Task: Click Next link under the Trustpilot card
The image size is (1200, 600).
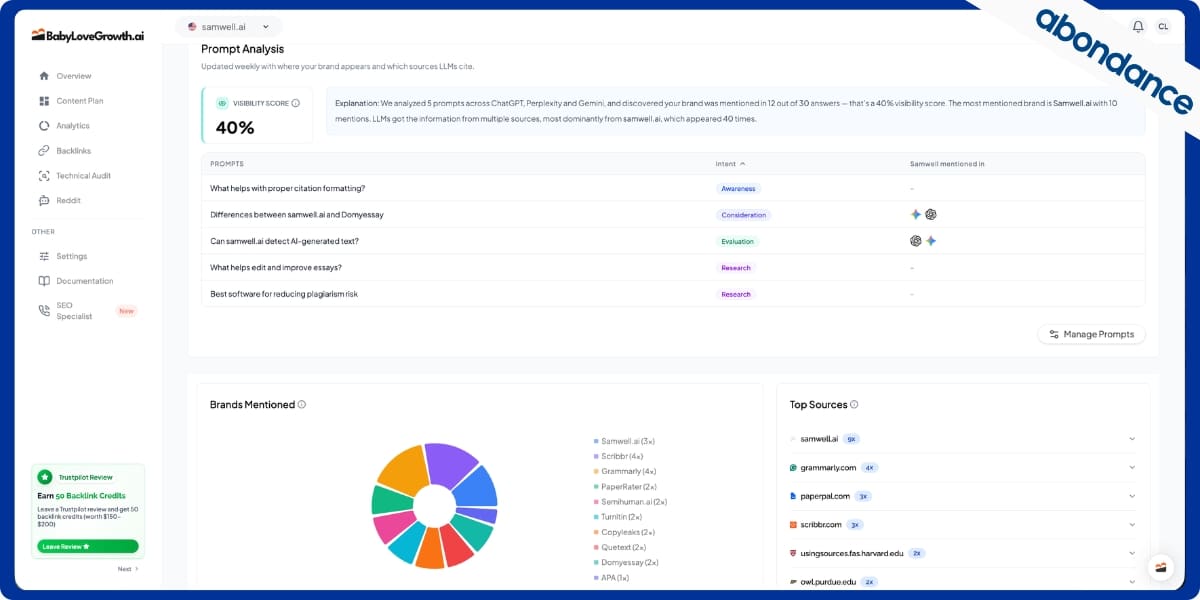Action: [x=128, y=569]
